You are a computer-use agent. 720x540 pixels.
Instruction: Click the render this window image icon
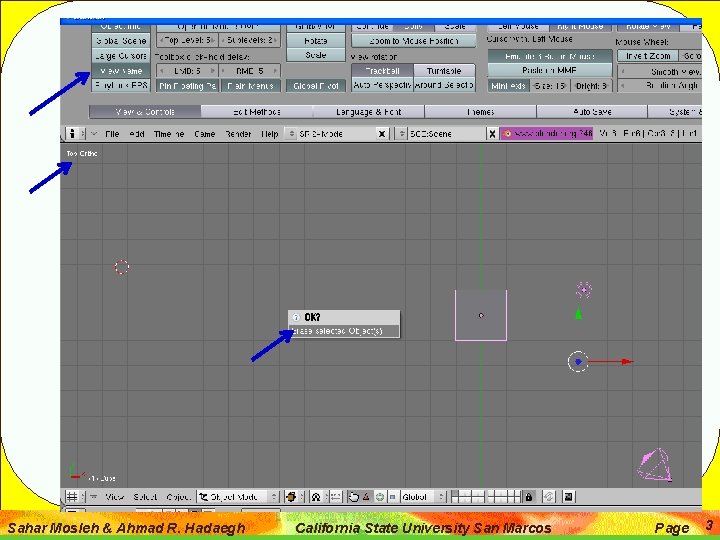568,497
